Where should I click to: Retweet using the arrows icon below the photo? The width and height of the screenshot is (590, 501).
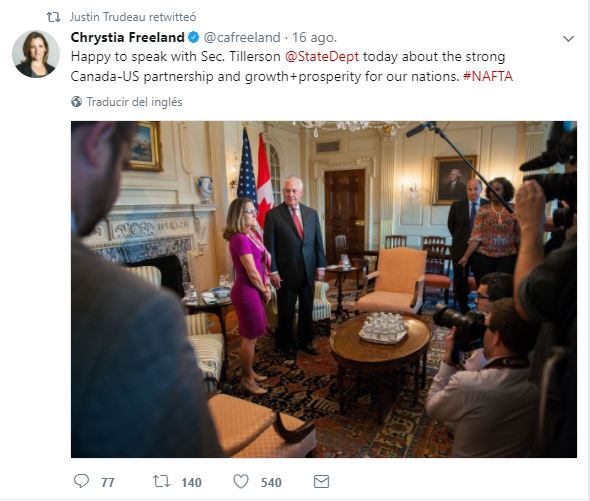(x=161, y=481)
